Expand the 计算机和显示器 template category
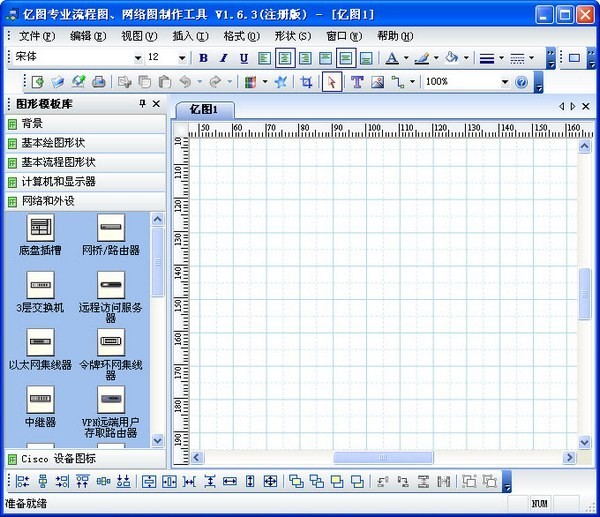 click(86, 182)
